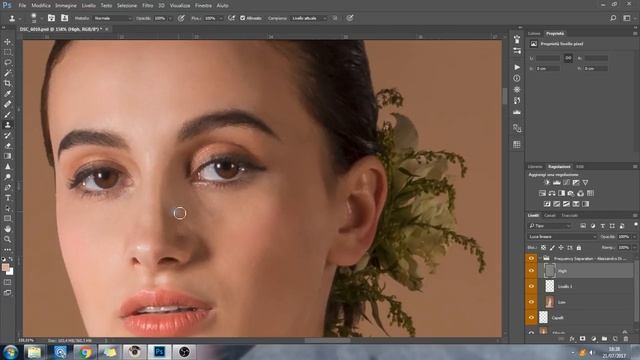Hide the Livello 1 layer
The width and height of the screenshot is (640, 360).
[x=531, y=286]
